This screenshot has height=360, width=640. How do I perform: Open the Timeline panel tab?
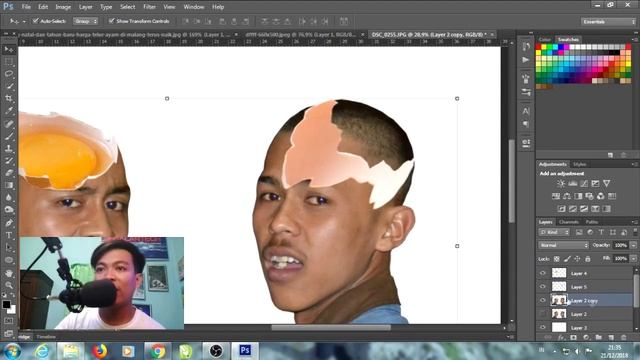point(46,337)
